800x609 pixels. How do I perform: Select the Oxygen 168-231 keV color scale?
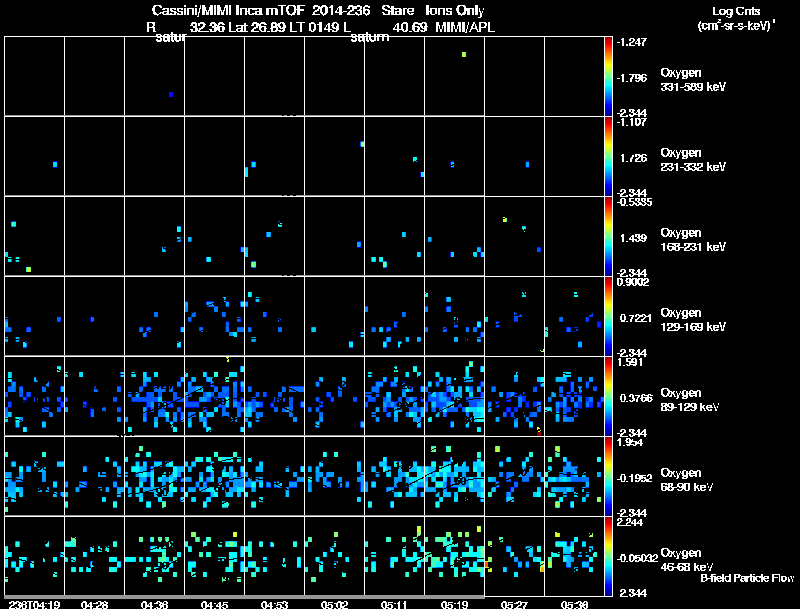click(609, 237)
